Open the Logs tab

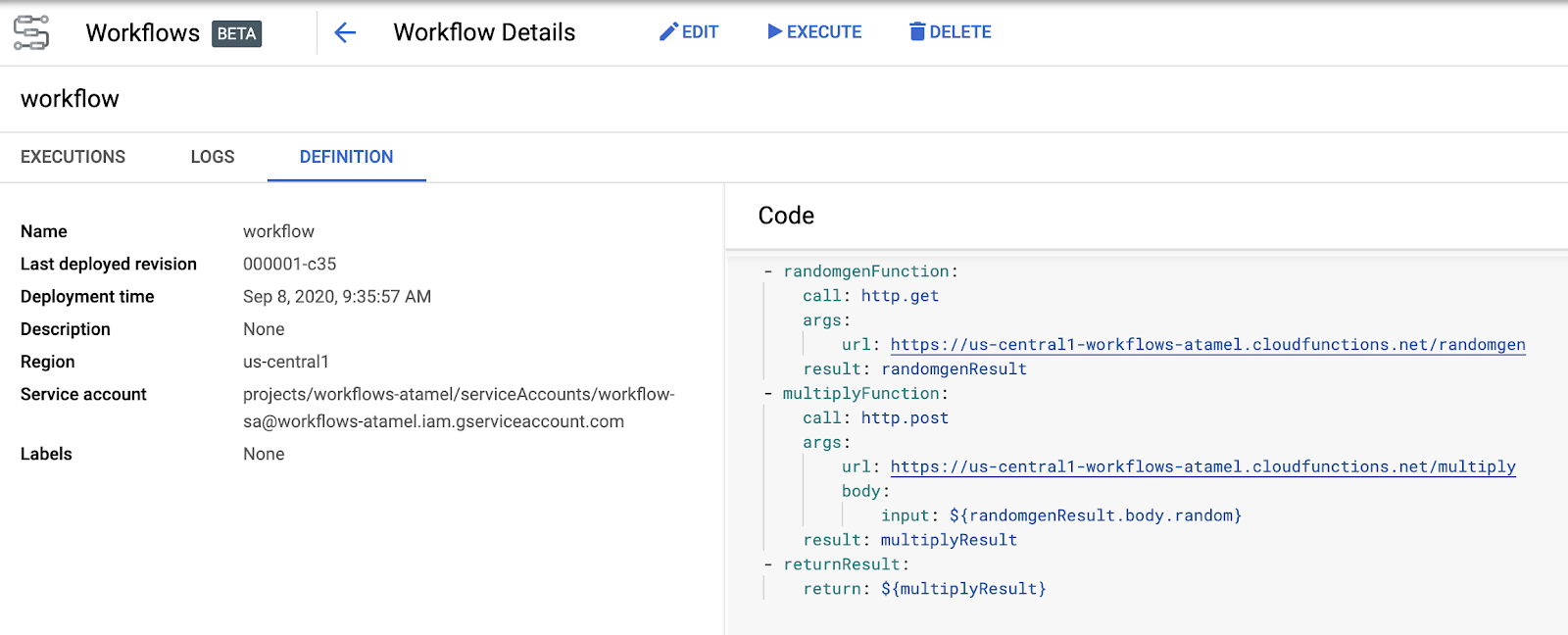(213, 157)
